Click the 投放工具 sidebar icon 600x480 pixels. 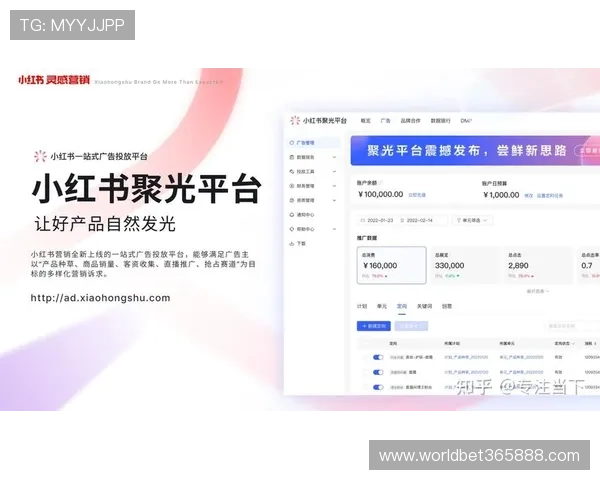[x=292, y=171]
